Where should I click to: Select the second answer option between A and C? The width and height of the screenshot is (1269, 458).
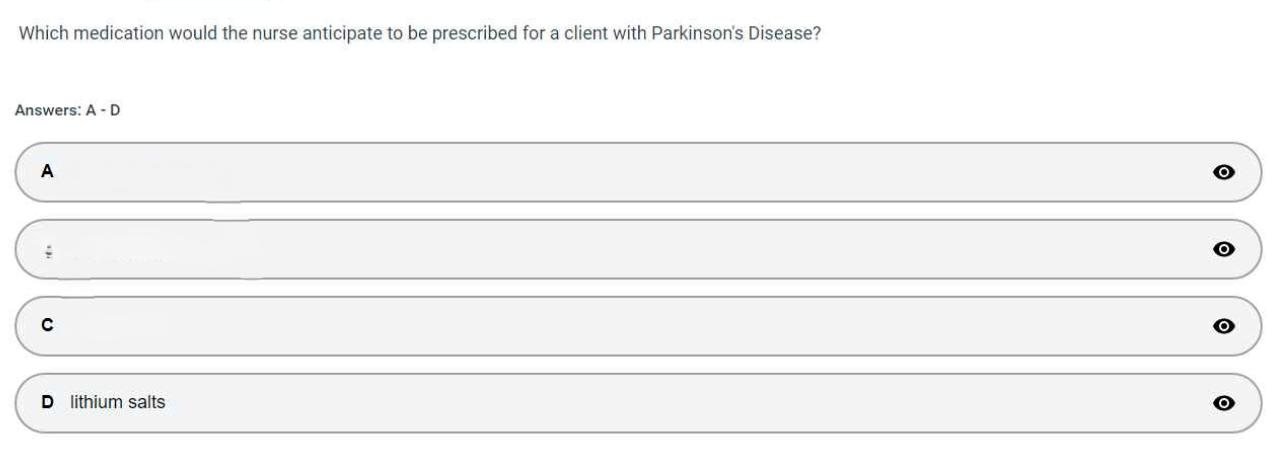(600, 249)
